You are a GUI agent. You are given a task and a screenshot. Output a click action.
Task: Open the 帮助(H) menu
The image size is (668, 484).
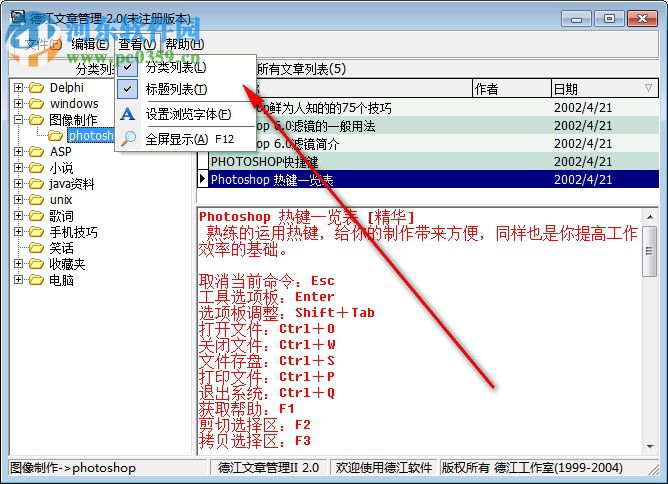click(x=185, y=44)
